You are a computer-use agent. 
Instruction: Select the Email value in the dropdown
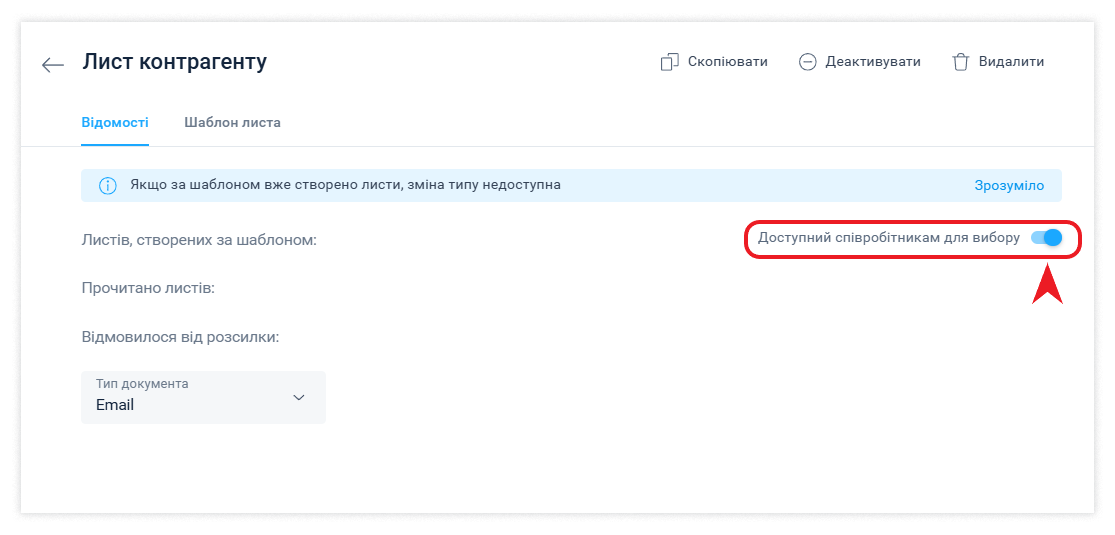pos(115,406)
